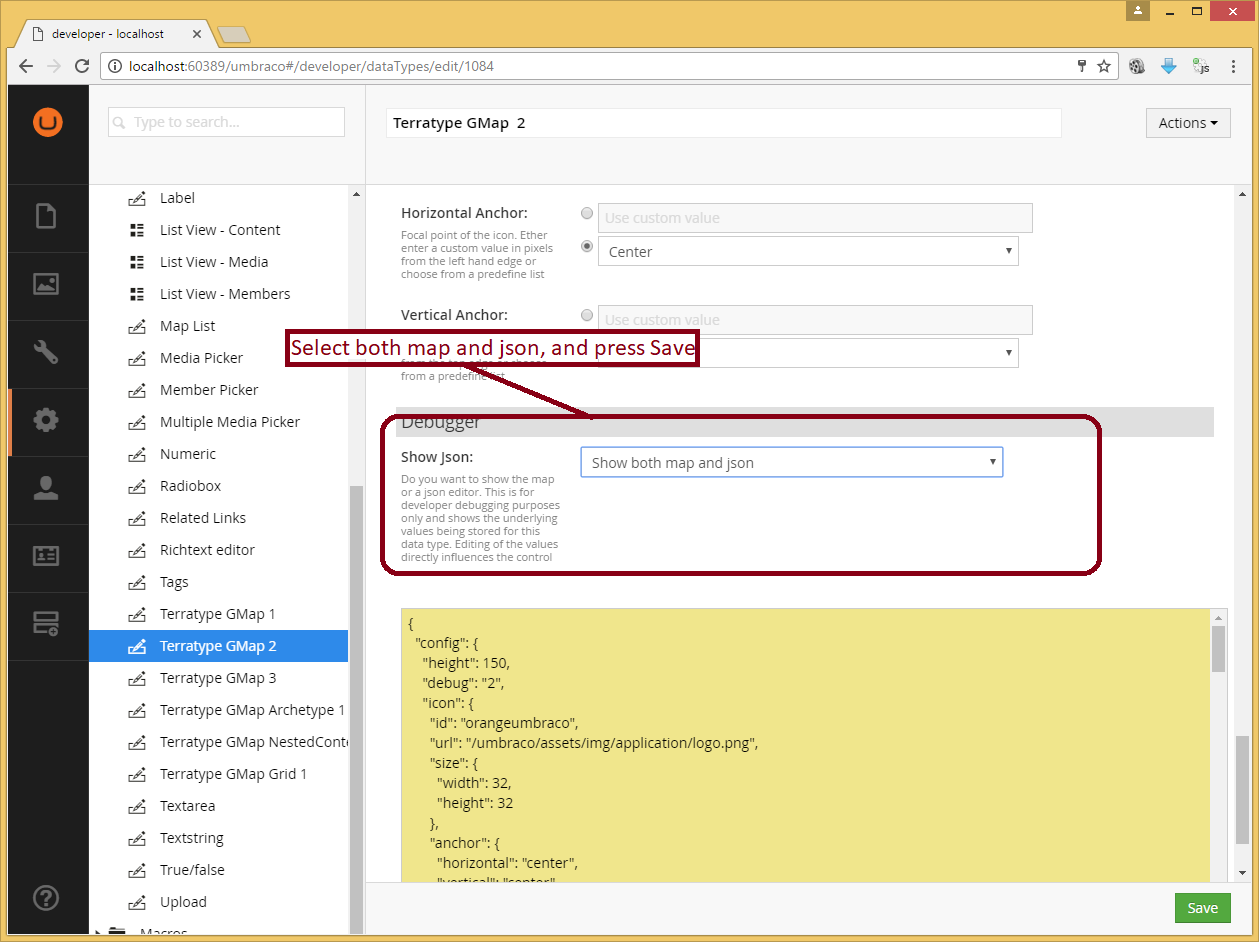
Task: Click List View - Content grid icon
Action: tap(138, 230)
